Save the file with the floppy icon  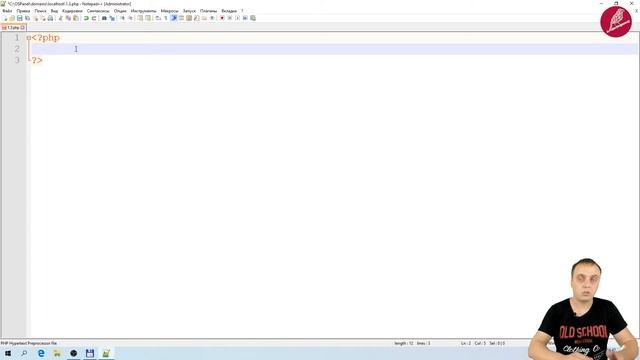click(20, 18)
